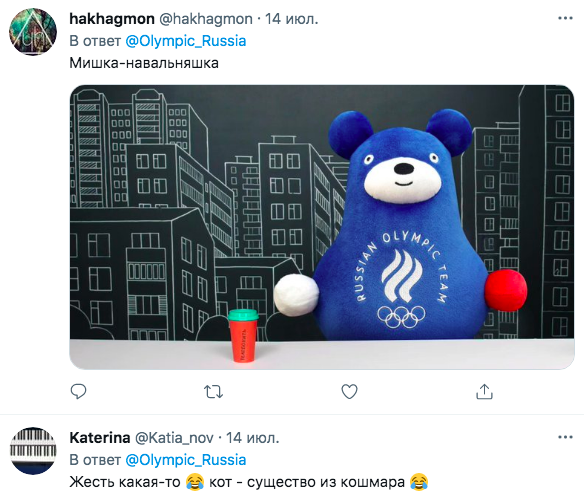The width and height of the screenshot is (584, 502).
Task: Open the hakhagmon display name profile
Action: [x=112, y=19]
